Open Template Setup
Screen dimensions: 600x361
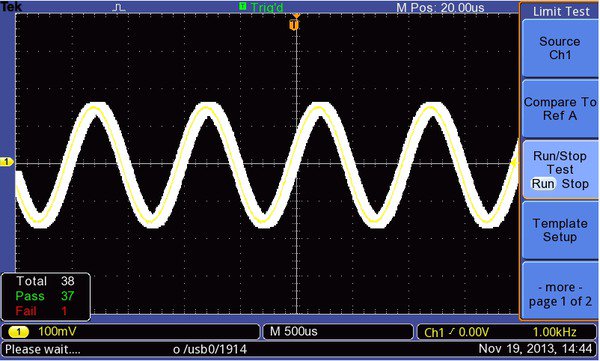[559, 230]
